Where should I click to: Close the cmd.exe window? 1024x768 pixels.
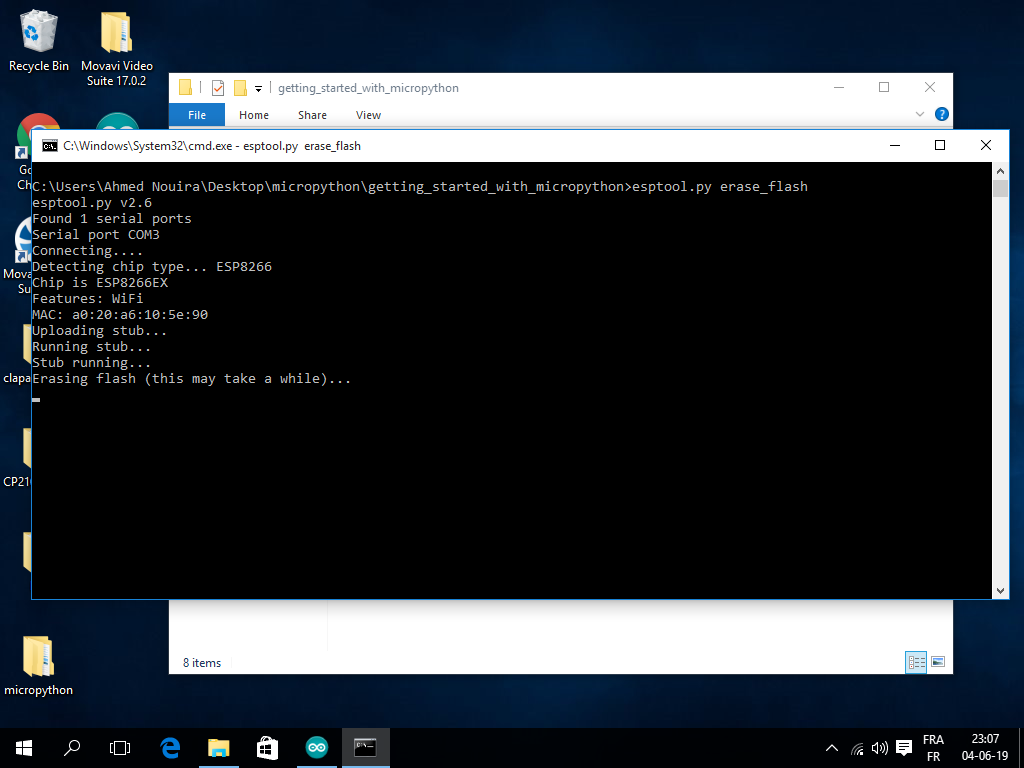985,145
